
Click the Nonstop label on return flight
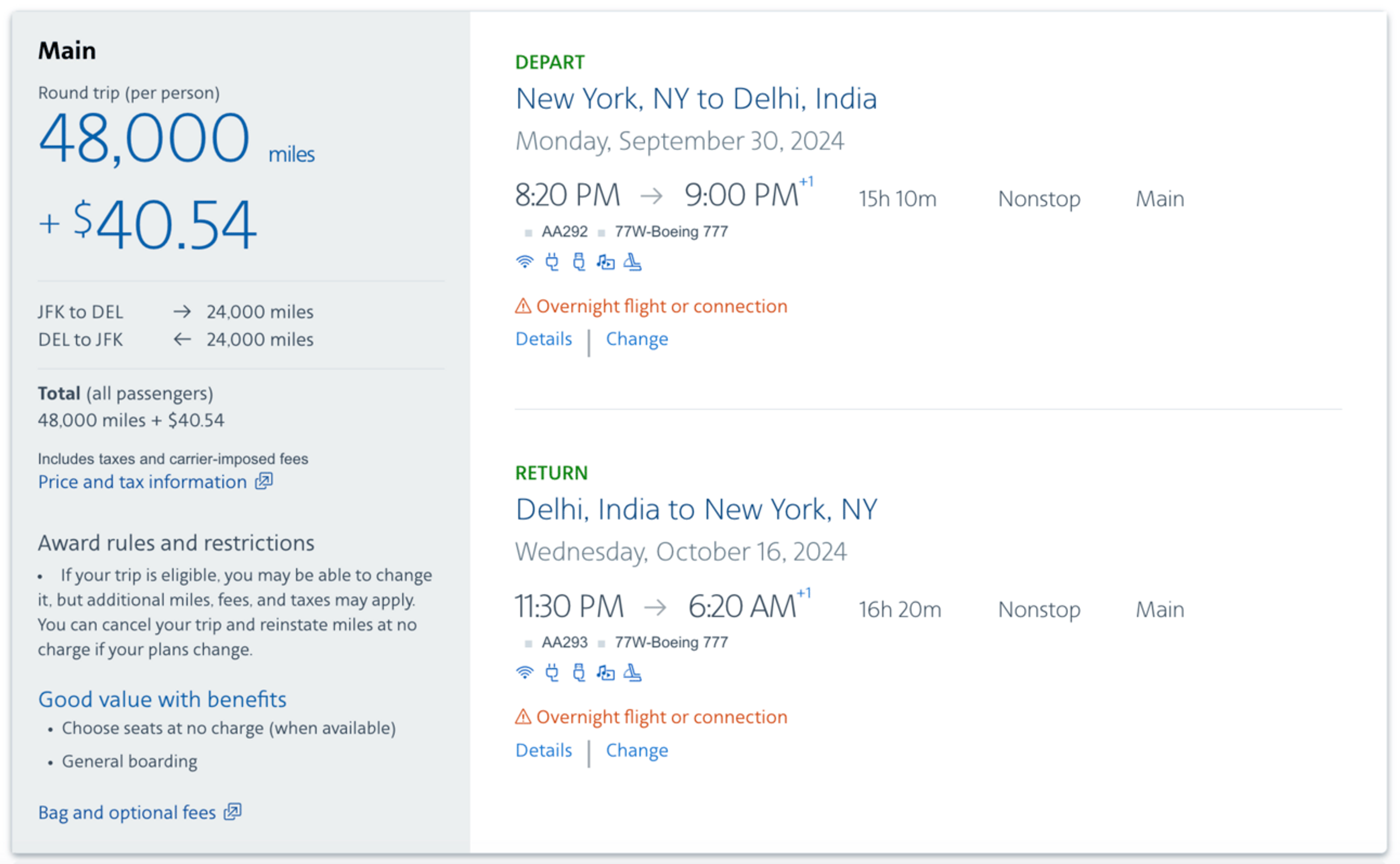click(1039, 610)
